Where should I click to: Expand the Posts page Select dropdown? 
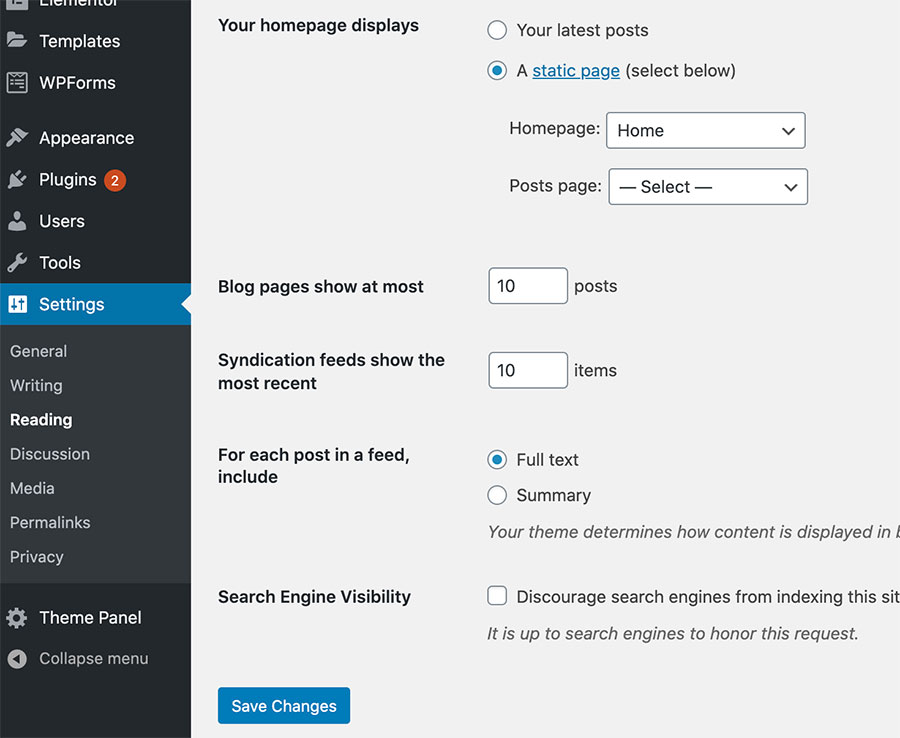[708, 187]
